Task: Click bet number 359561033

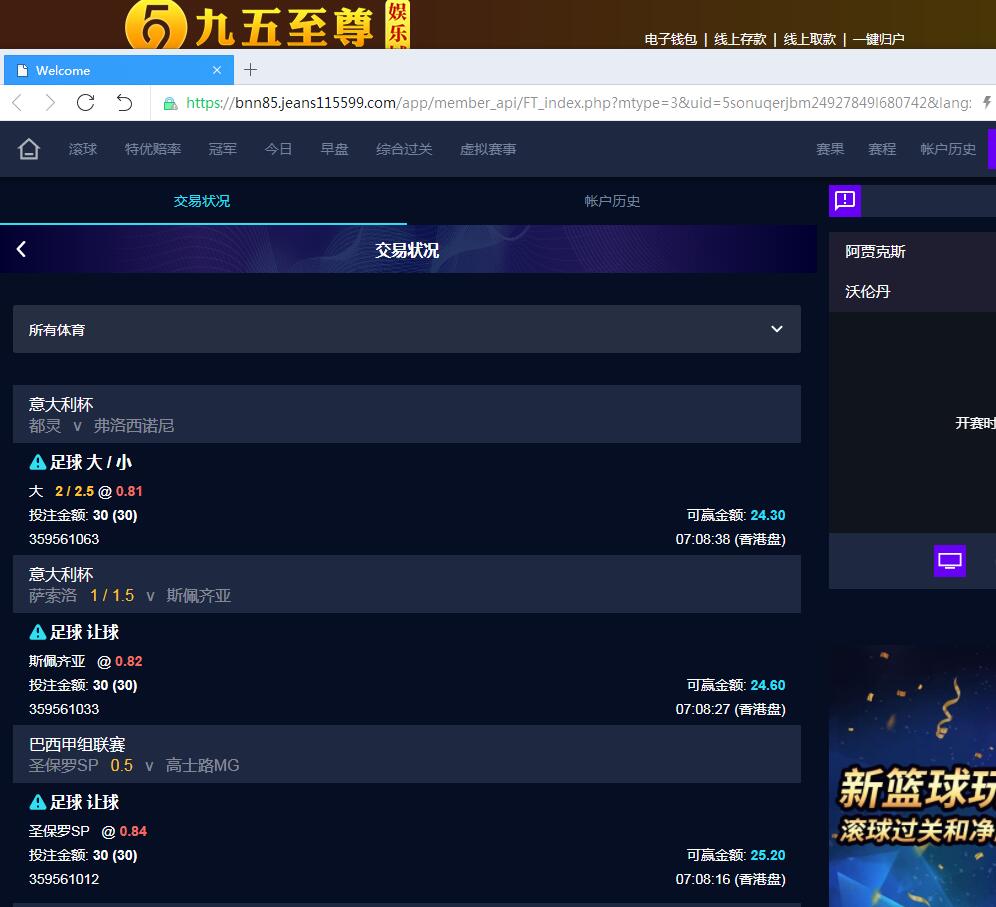Action: (64, 709)
